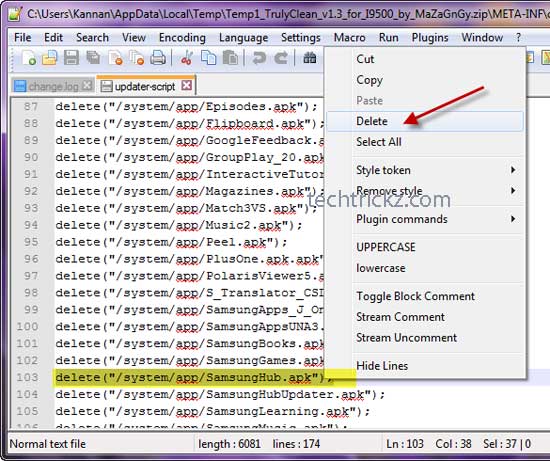Choose lowercase in the context menu
The width and height of the screenshot is (550, 461).
click(x=380, y=268)
